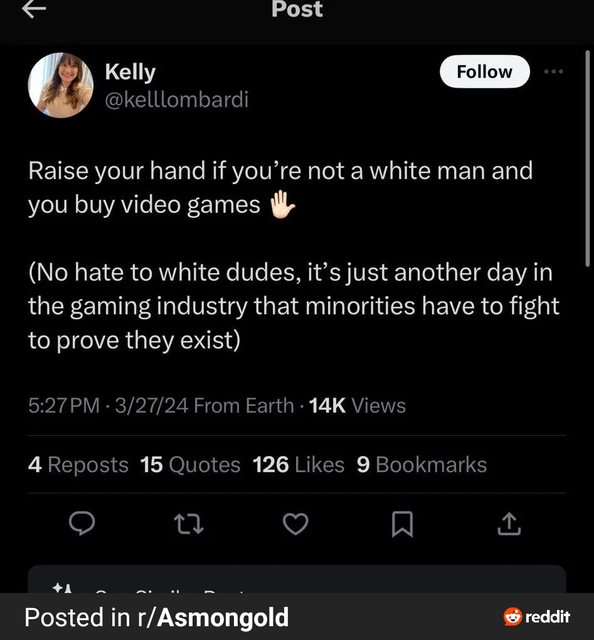
Task: Tap the share upload icon
Action: tap(509, 524)
